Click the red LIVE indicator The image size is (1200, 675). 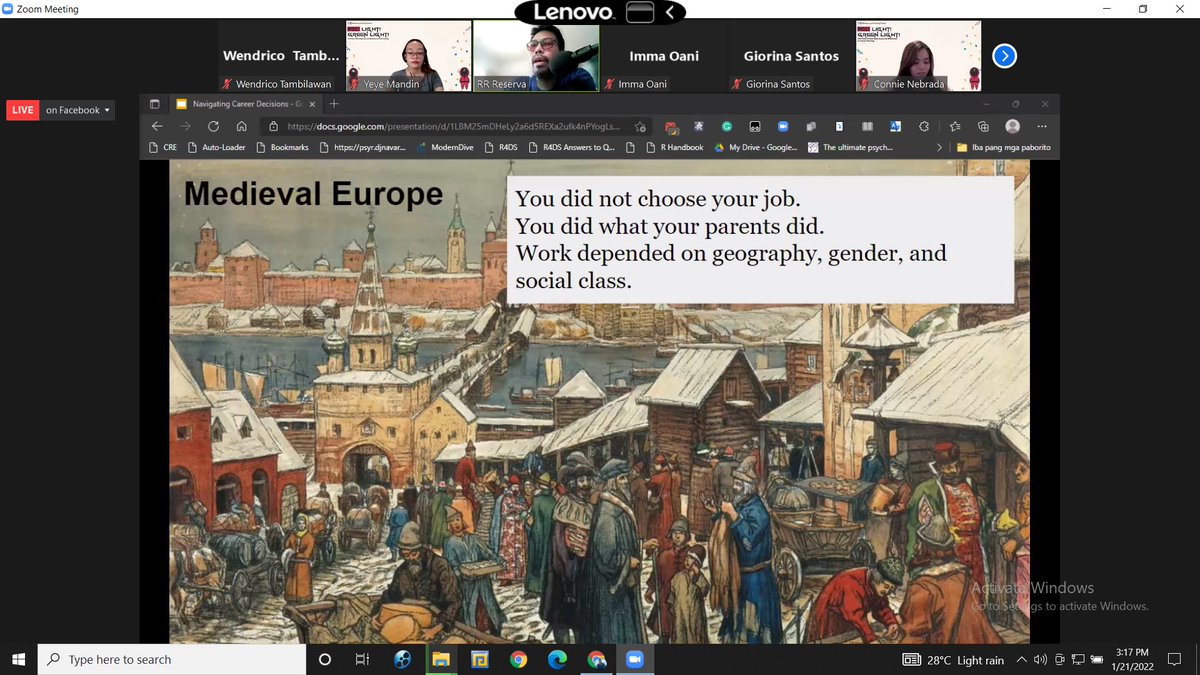[x=22, y=110]
